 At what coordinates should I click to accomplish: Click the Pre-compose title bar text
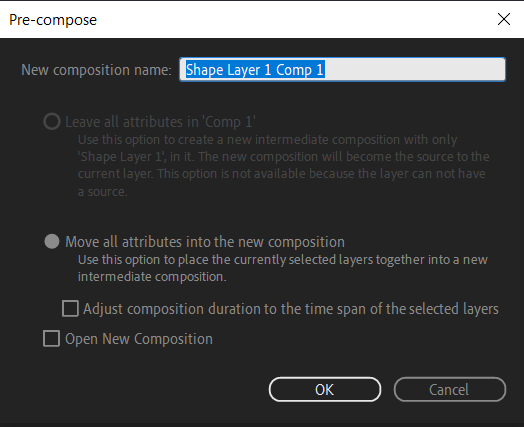[53, 20]
